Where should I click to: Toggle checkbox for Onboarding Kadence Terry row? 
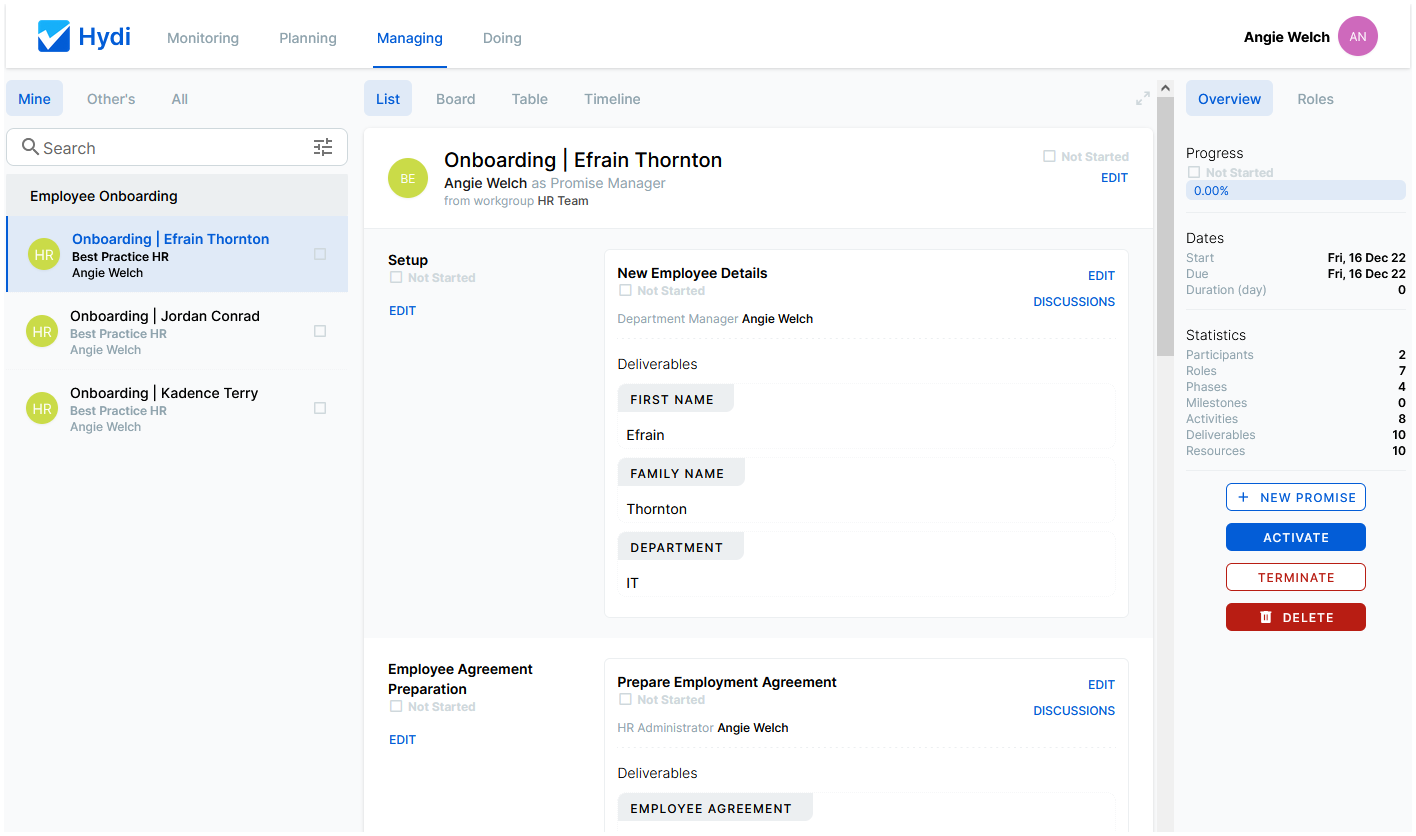320,408
